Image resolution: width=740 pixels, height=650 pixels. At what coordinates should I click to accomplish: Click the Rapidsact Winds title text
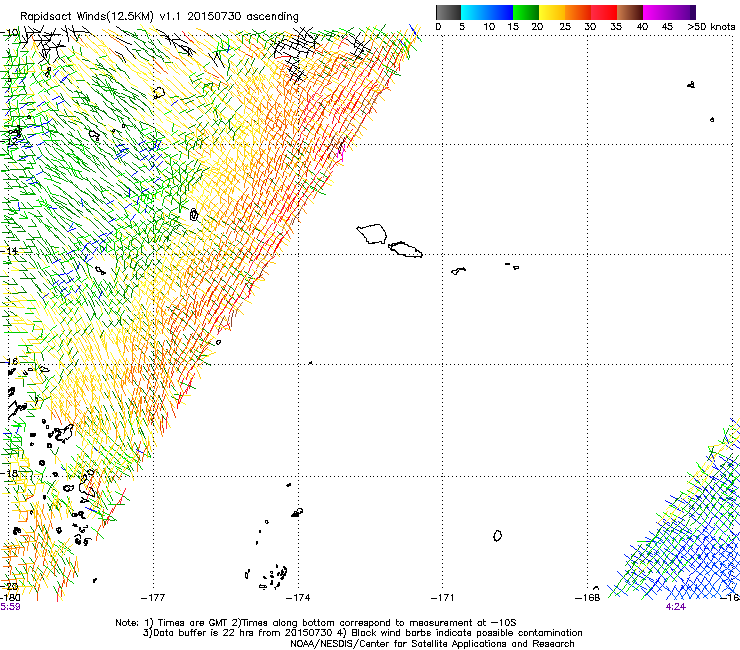click(x=160, y=17)
